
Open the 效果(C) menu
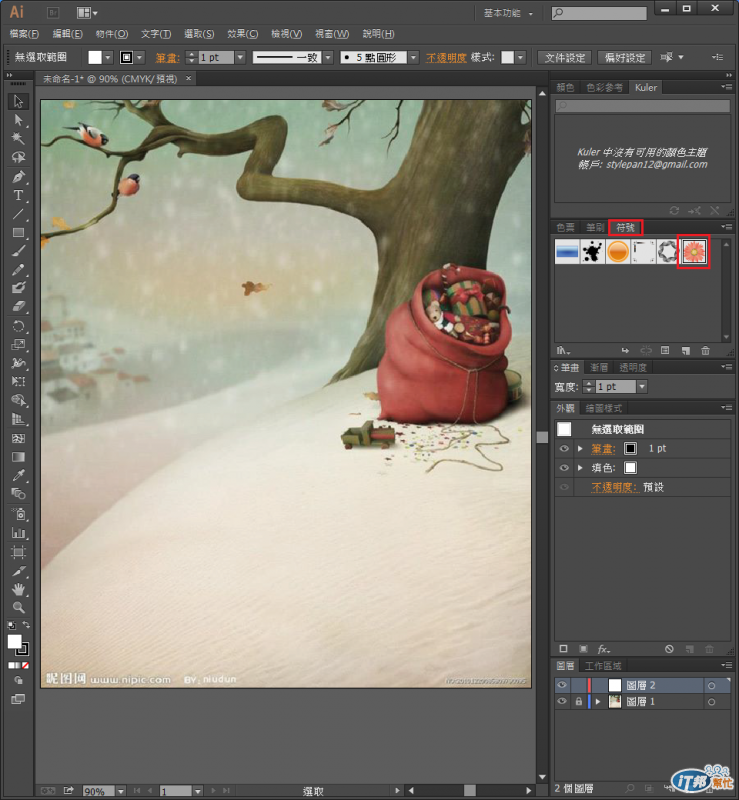tap(243, 34)
